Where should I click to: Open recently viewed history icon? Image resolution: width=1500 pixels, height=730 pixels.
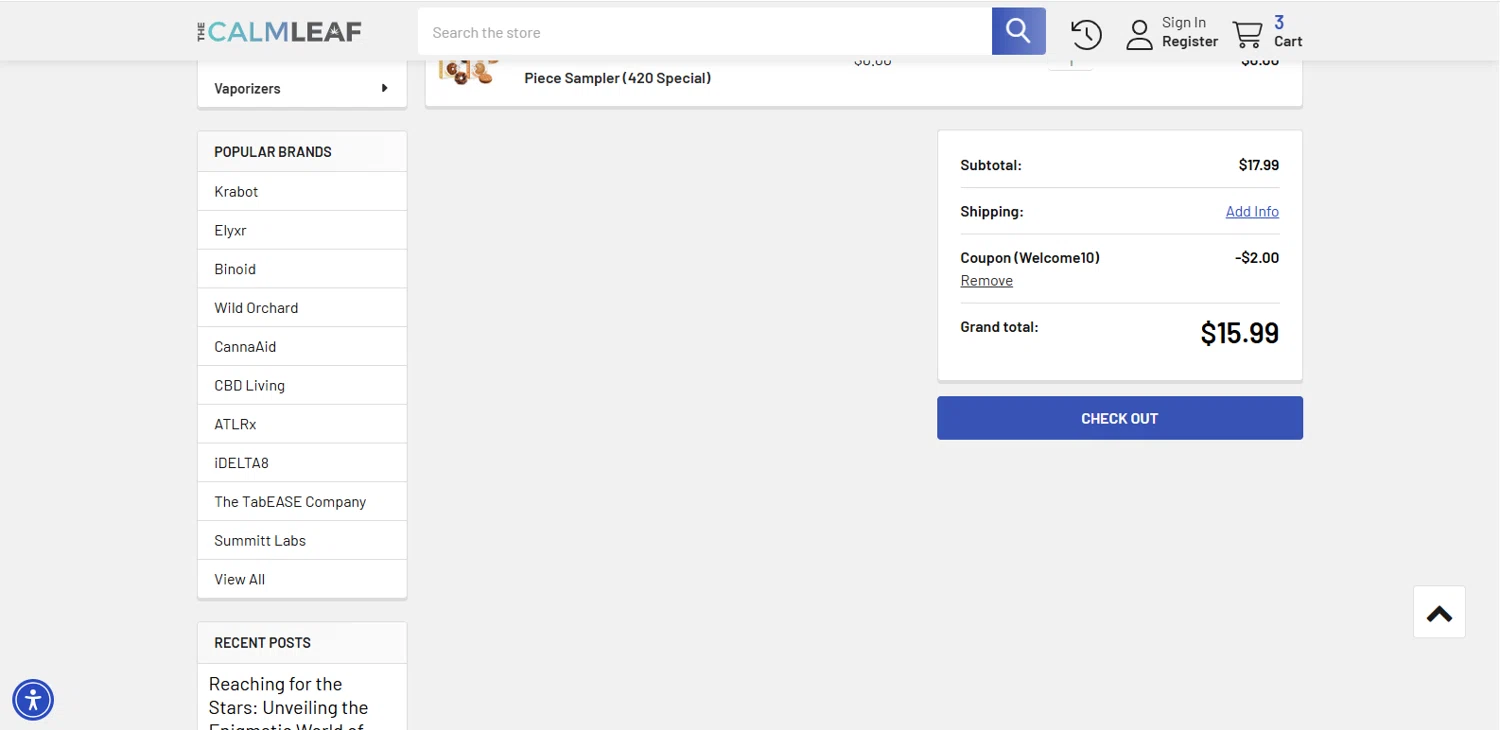[1086, 34]
